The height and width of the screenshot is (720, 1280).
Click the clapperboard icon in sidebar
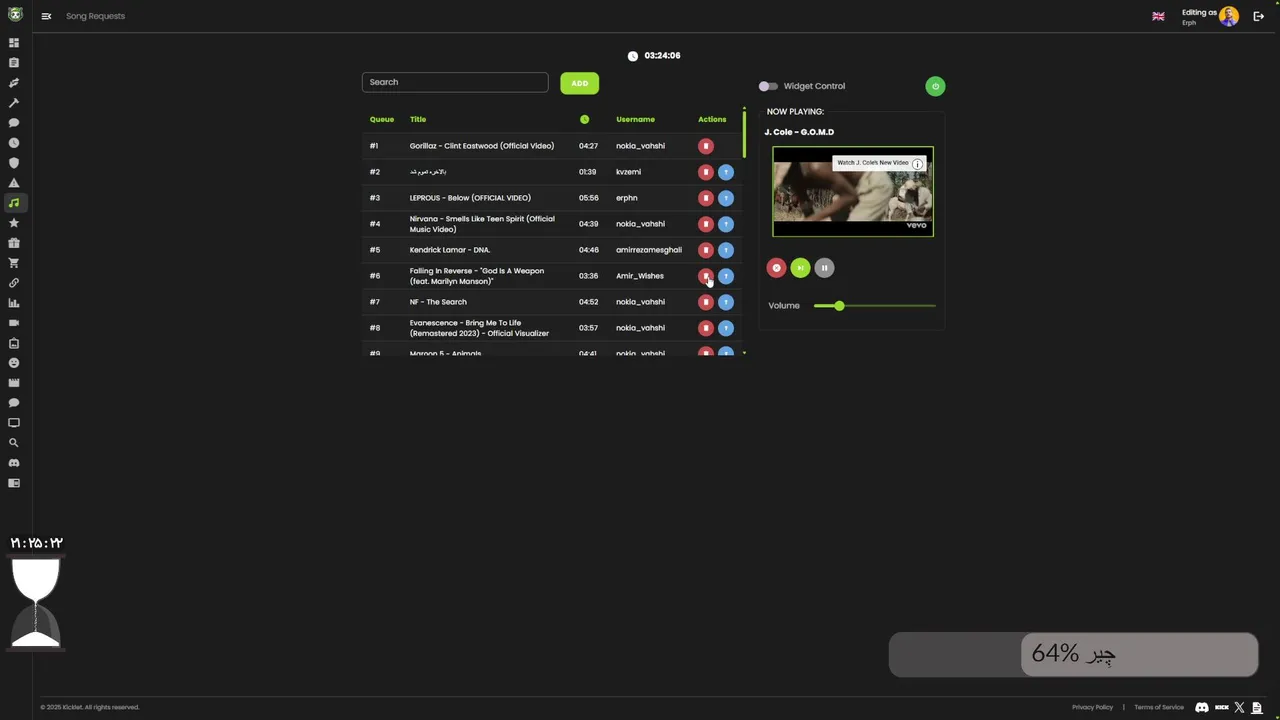[14, 383]
